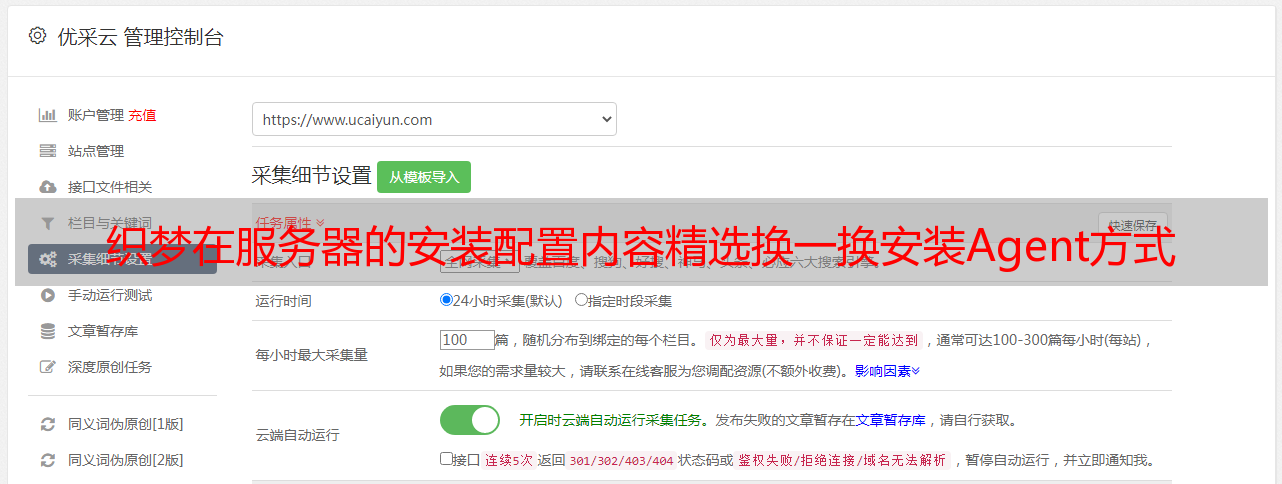The width and height of the screenshot is (1282, 484).
Task: Click the edit icon for 深度原创任务
Action: tap(47, 367)
